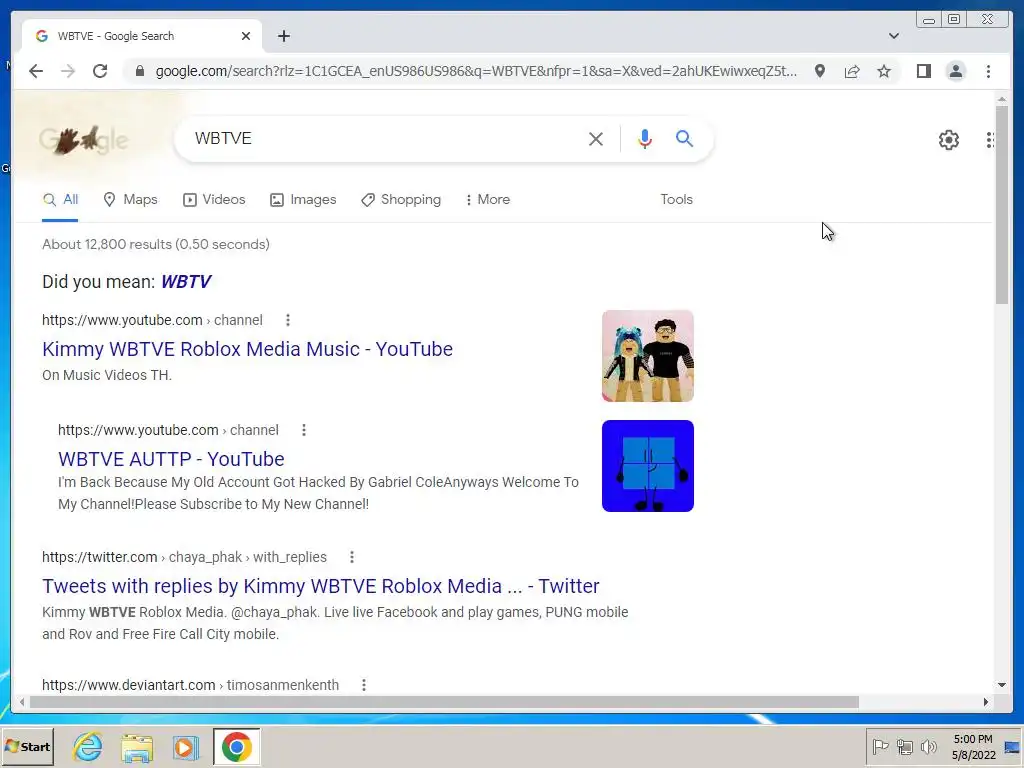The height and width of the screenshot is (768, 1024).
Task: Open Windows Media Player from taskbar
Action: coord(185,747)
